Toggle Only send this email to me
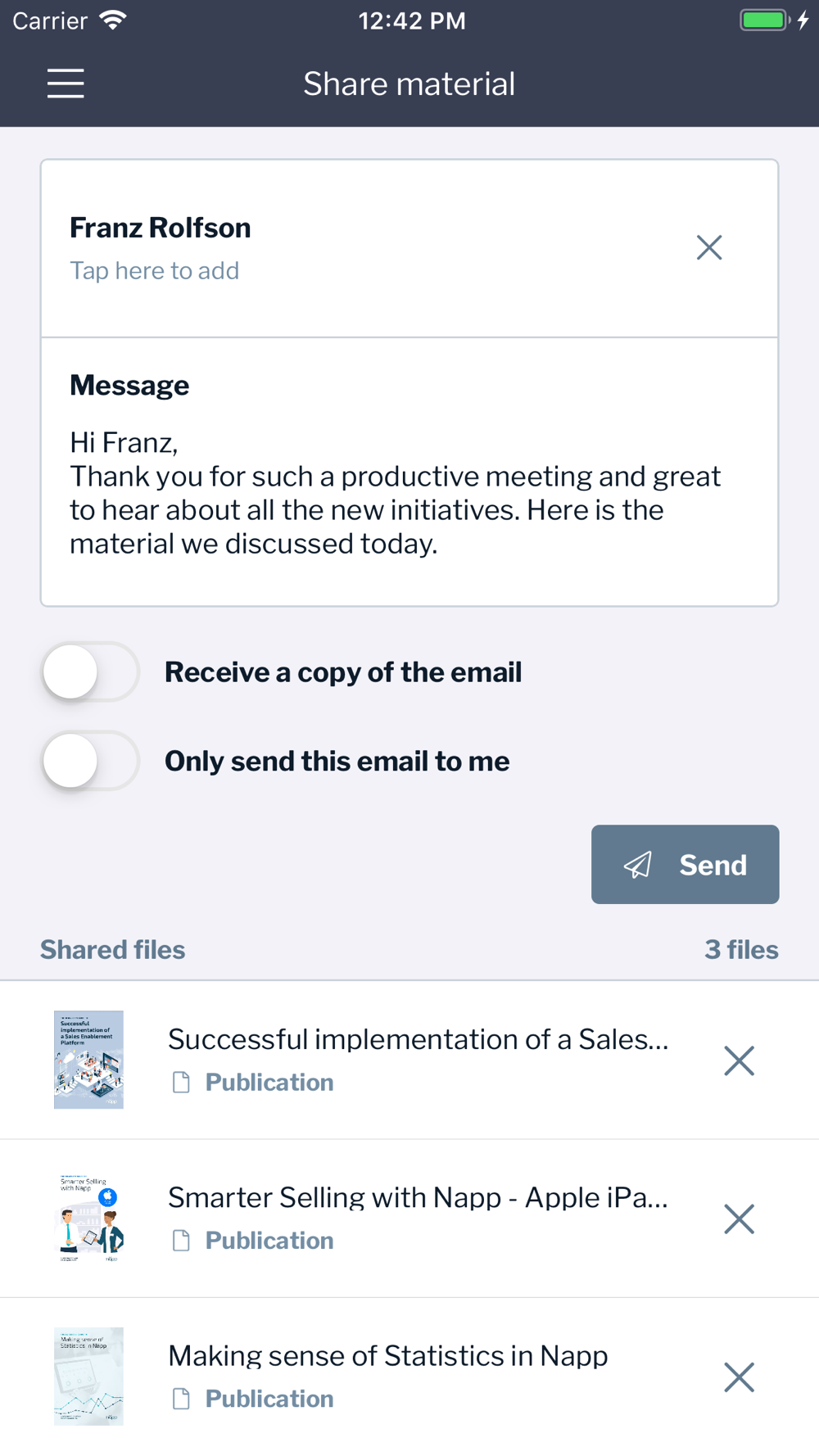The image size is (819, 1456). pos(90,761)
